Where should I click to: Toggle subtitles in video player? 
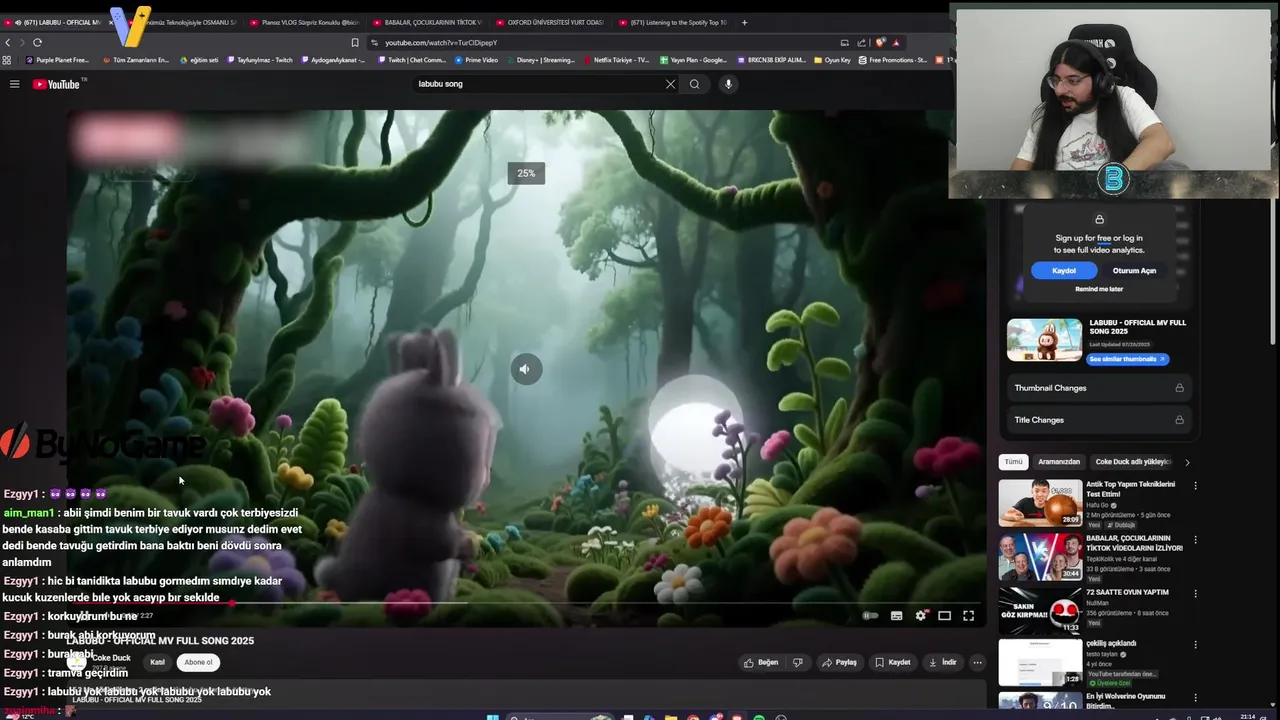click(896, 616)
